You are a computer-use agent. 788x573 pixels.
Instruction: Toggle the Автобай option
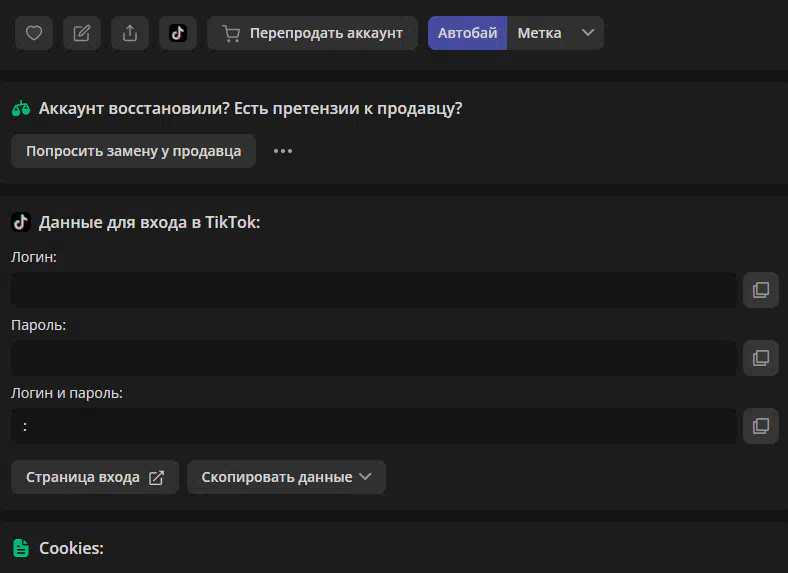click(x=467, y=33)
